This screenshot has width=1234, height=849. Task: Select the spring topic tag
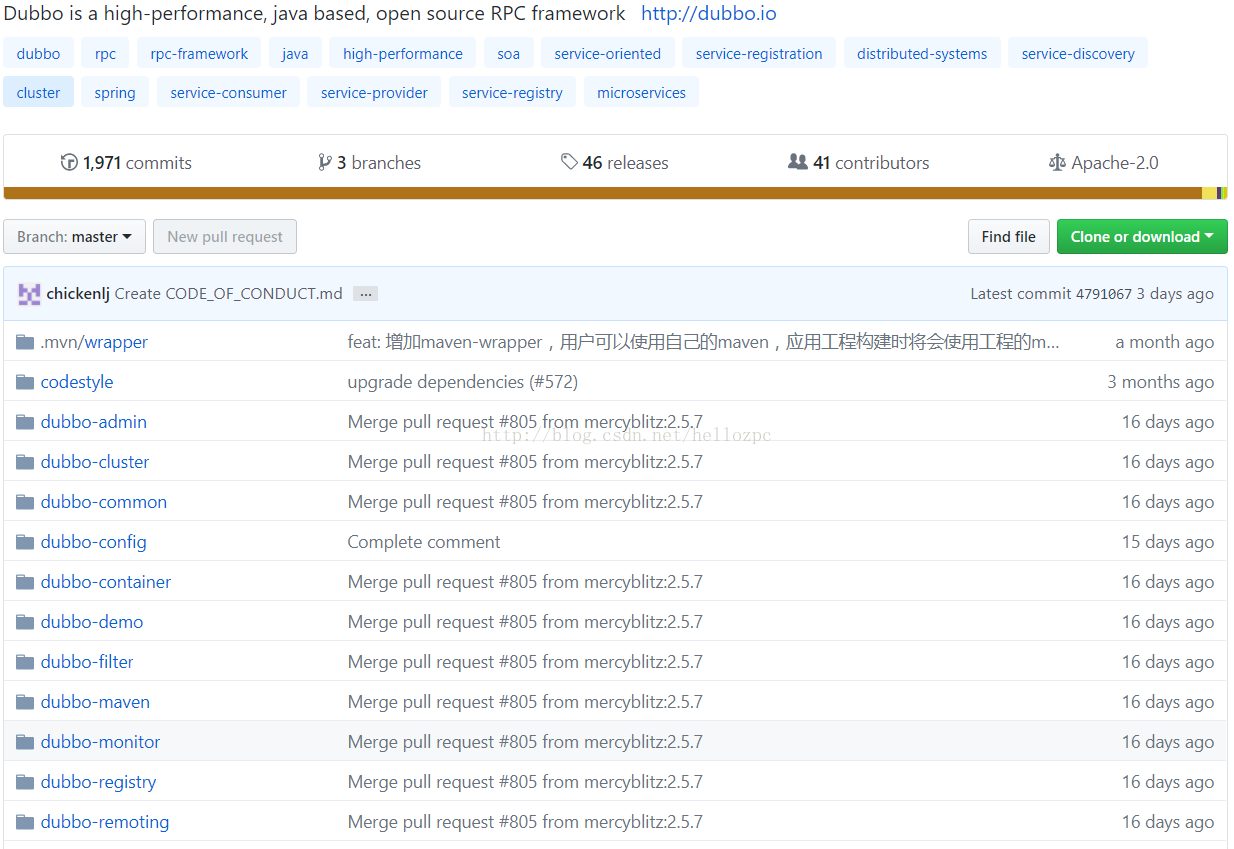click(115, 93)
